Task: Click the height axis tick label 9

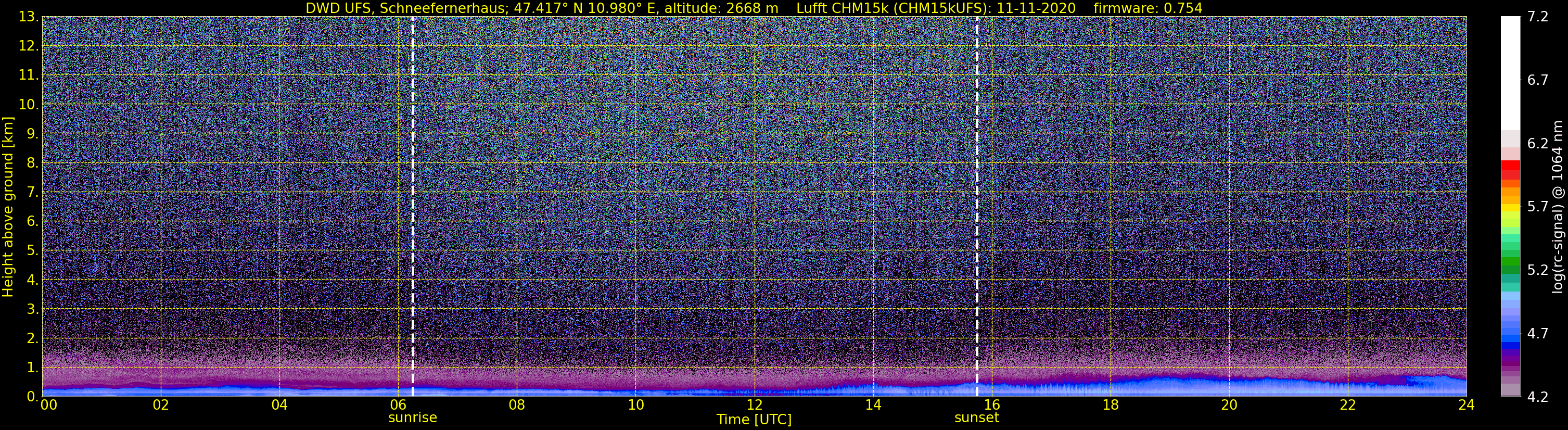Action: tap(33, 133)
